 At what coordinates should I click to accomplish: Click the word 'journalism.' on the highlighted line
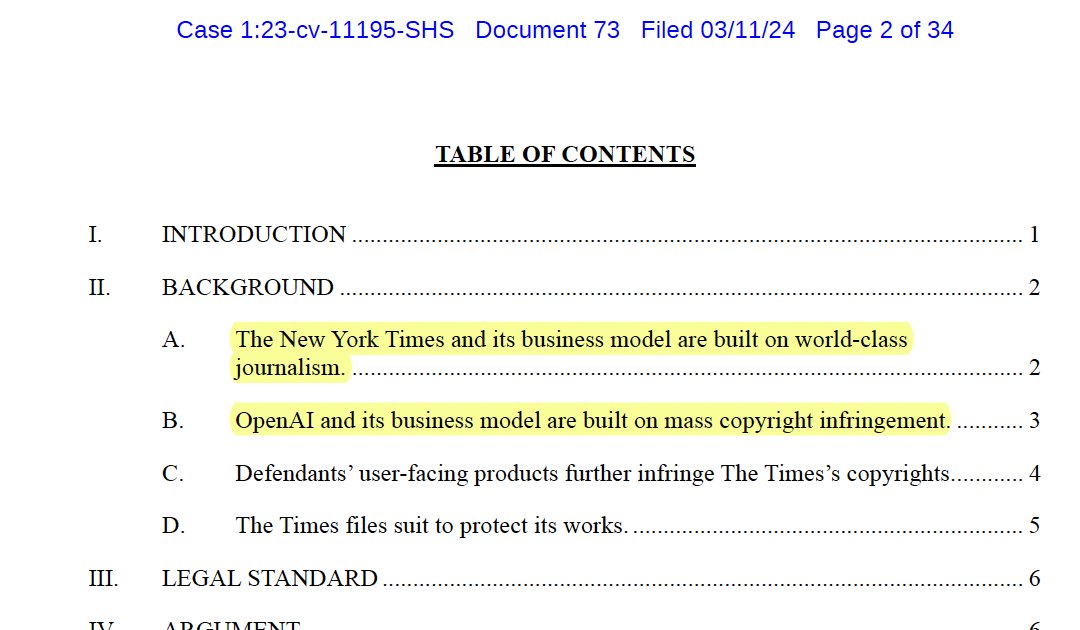click(x=289, y=368)
